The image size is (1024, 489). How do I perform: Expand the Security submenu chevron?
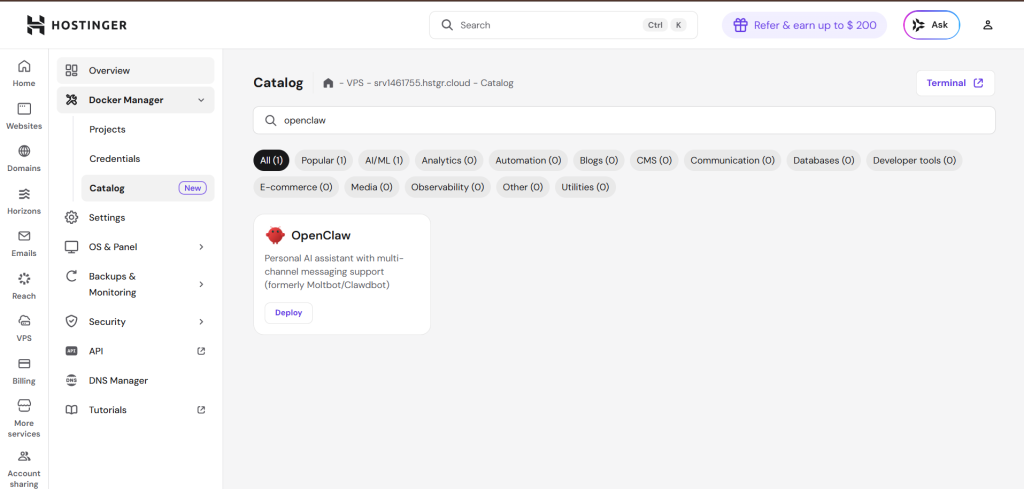[x=201, y=321]
